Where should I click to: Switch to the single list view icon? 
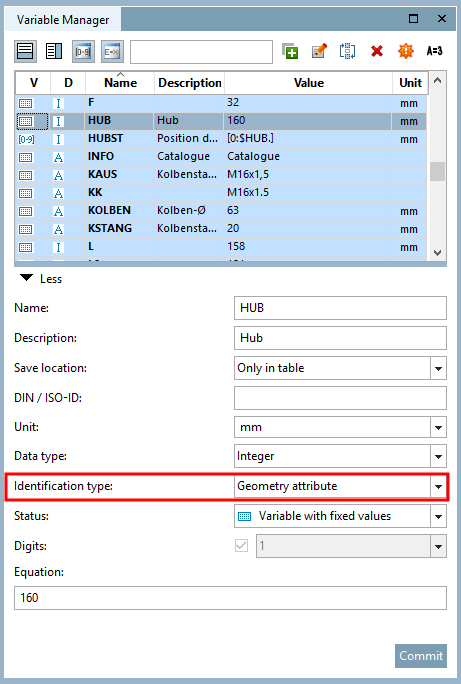pyautogui.click(x=25, y=51)
